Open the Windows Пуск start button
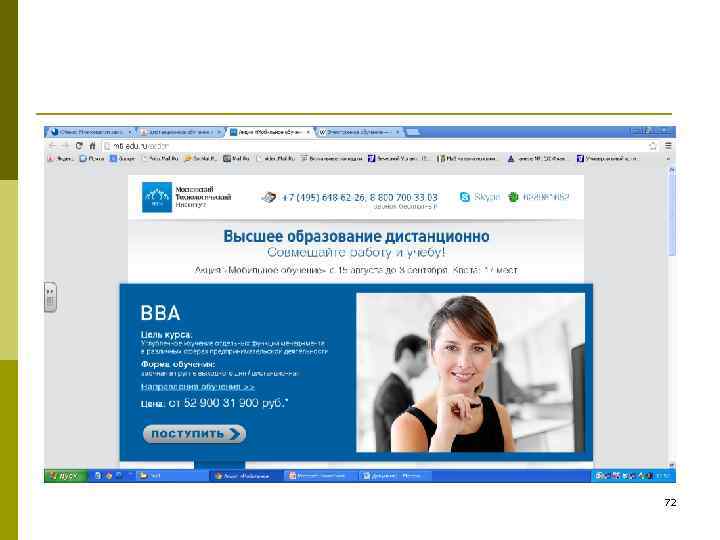Image resolution: width=720 pixels, height=540 pixels. [66, 476]
